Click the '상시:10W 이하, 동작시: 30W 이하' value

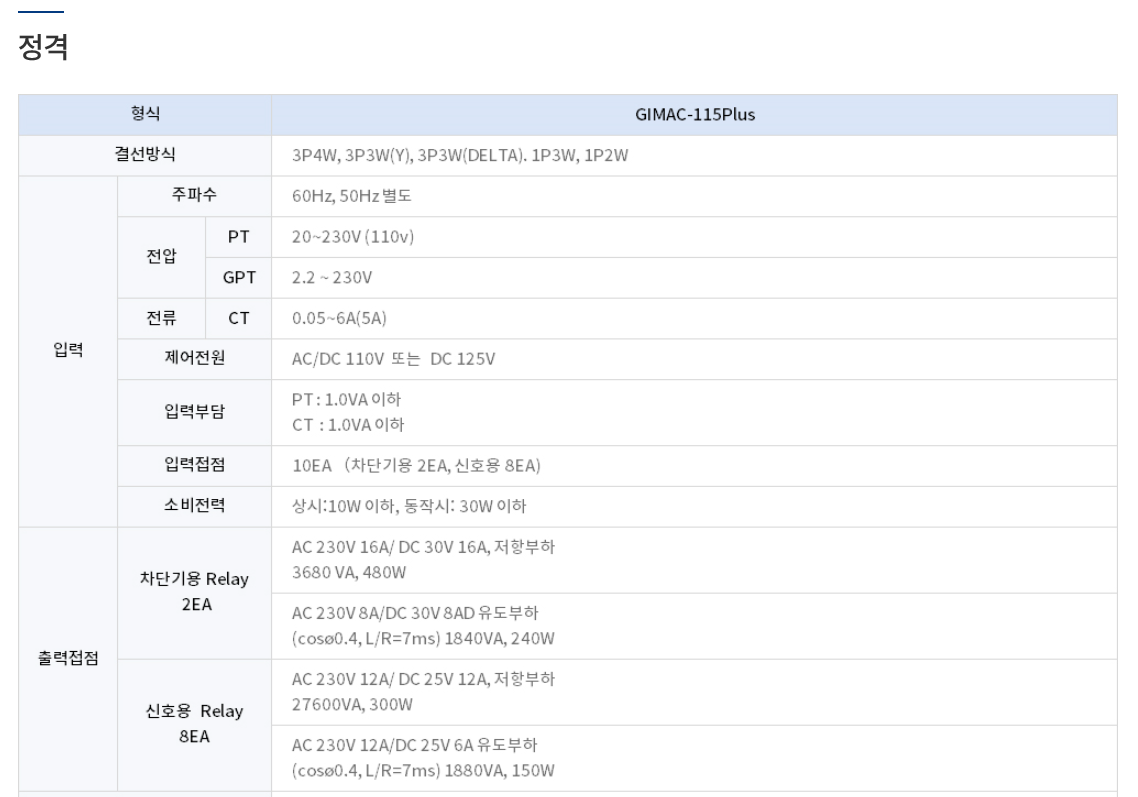[x=409, y=506]
